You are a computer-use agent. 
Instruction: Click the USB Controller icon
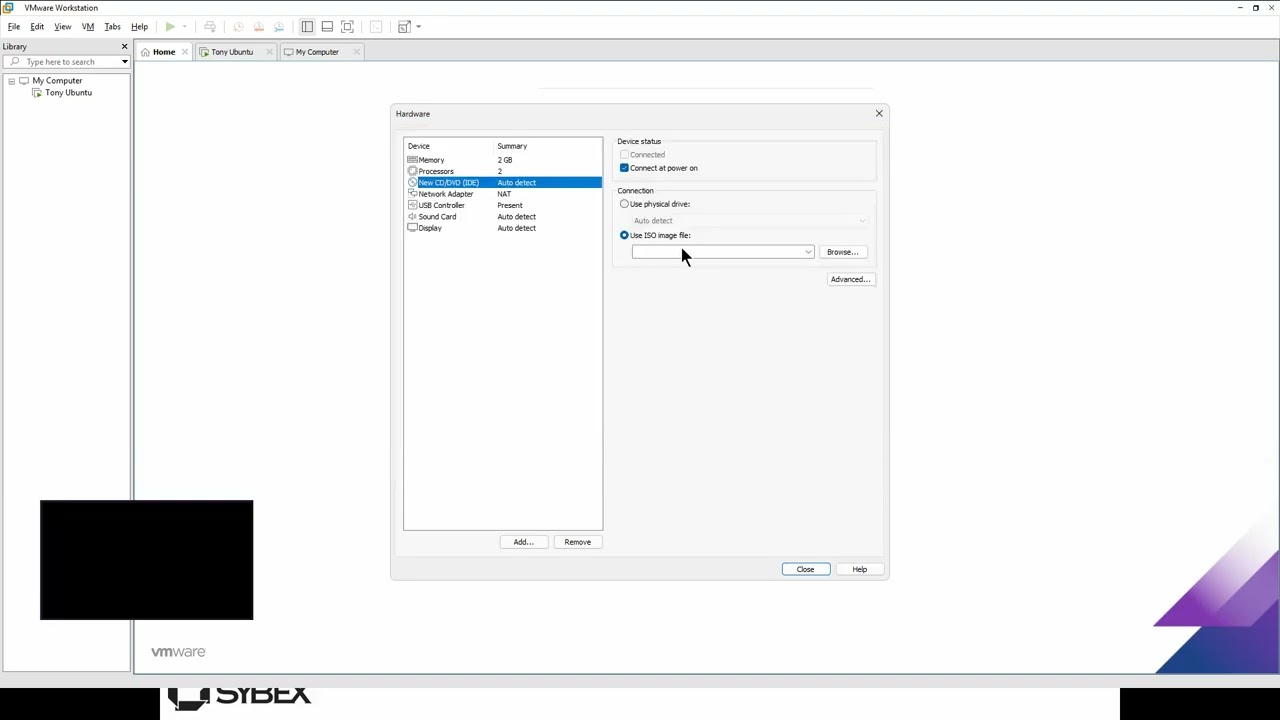[x=412, y=205]
